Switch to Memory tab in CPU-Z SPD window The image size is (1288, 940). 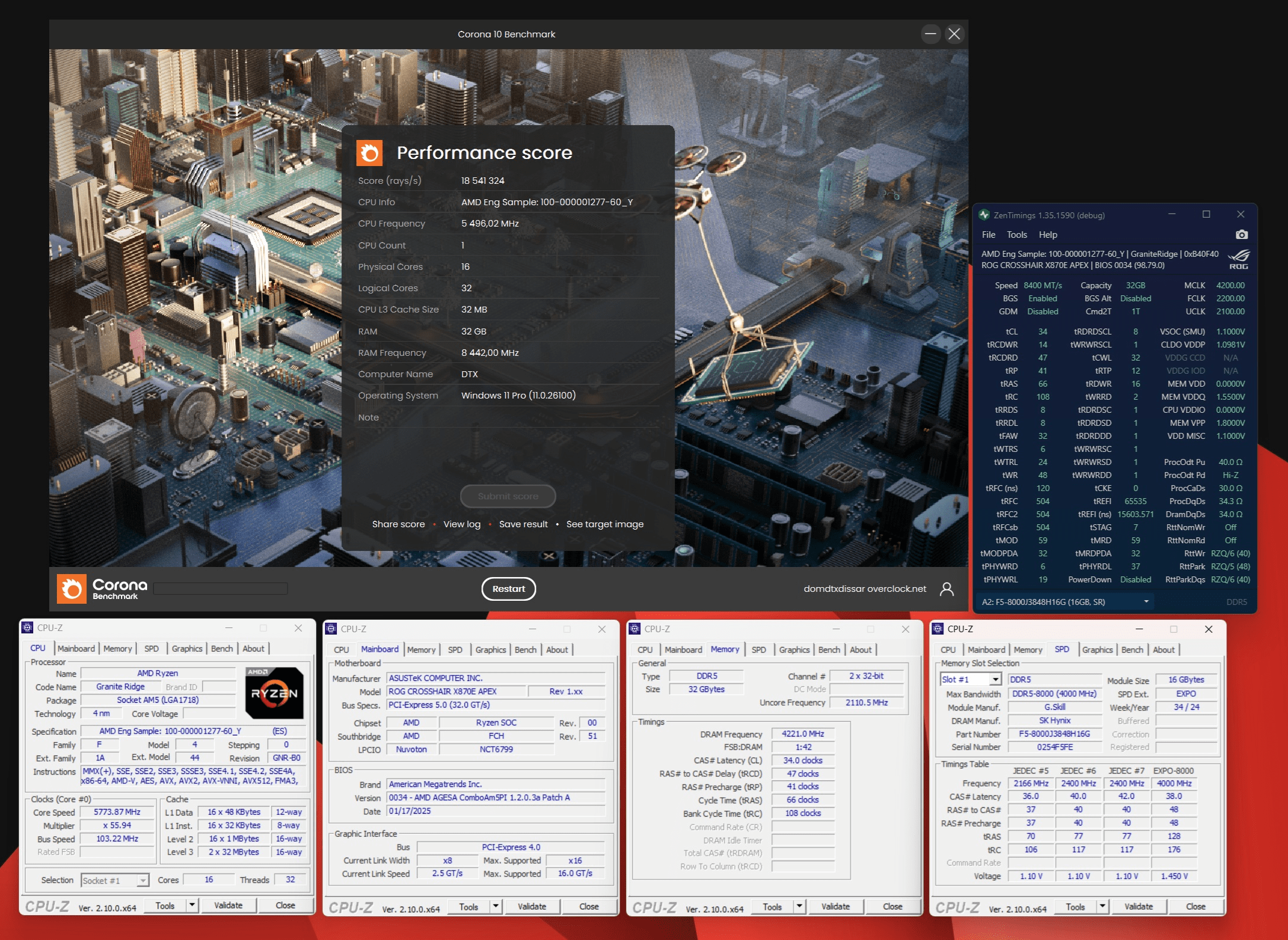coord(1028,650)
